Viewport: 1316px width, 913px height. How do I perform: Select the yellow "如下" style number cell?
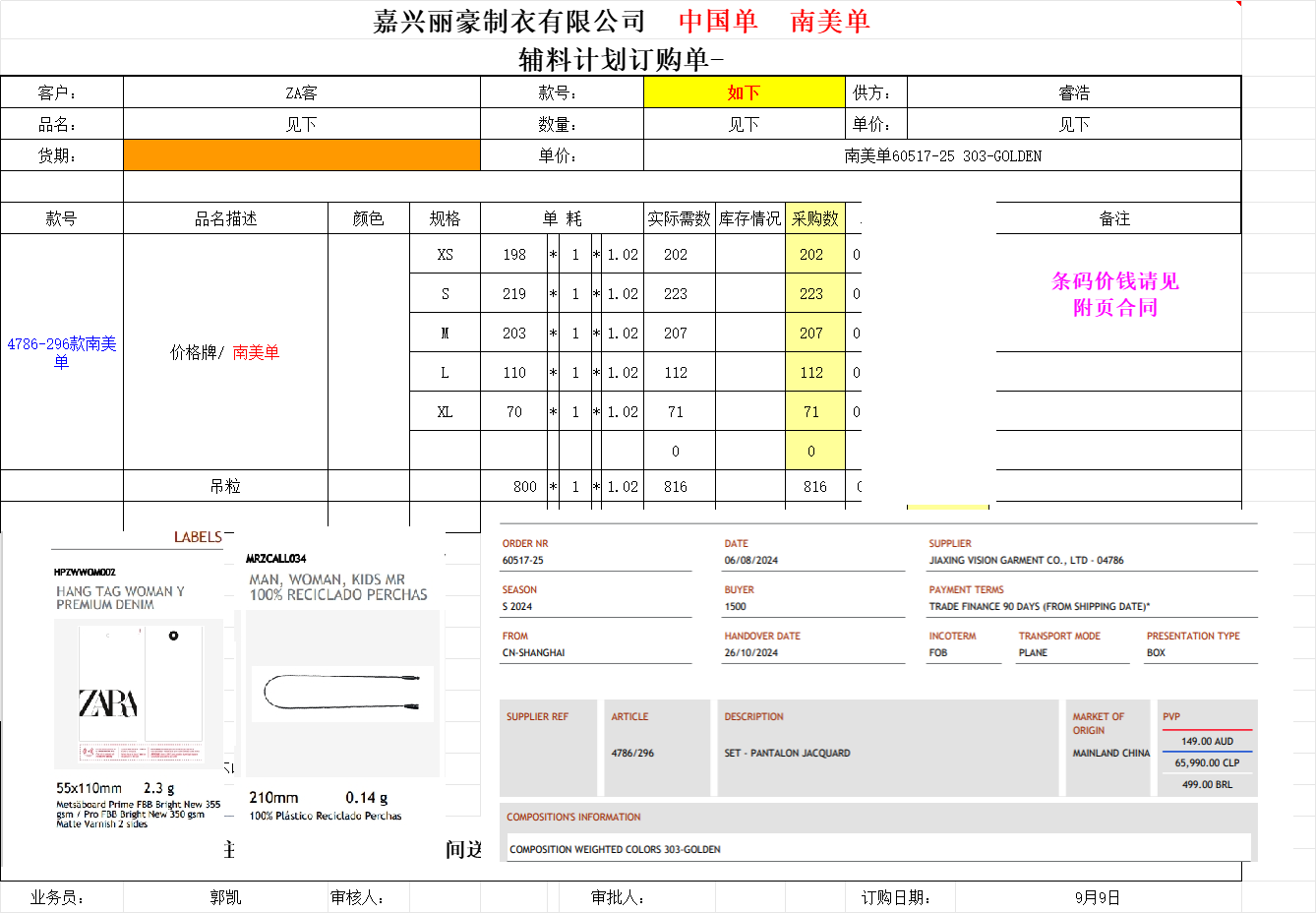744,92
